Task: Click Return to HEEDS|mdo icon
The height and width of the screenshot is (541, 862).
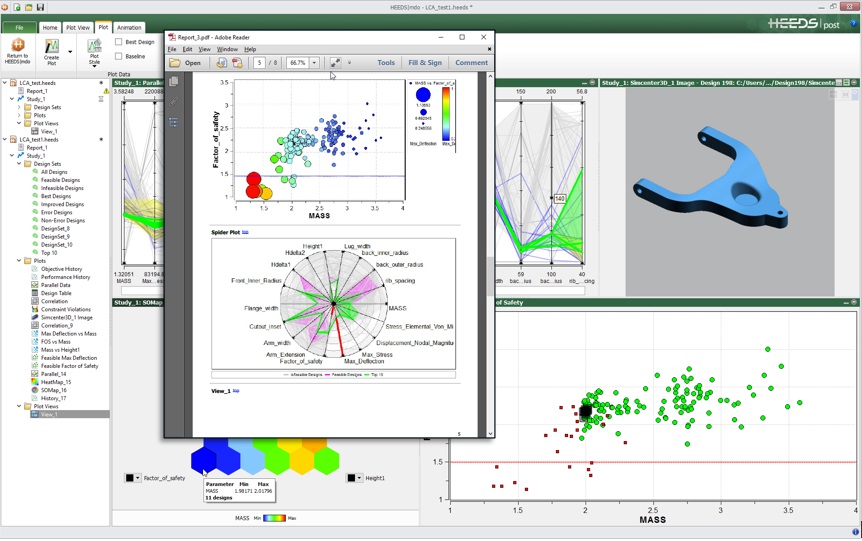Action: 18,45
